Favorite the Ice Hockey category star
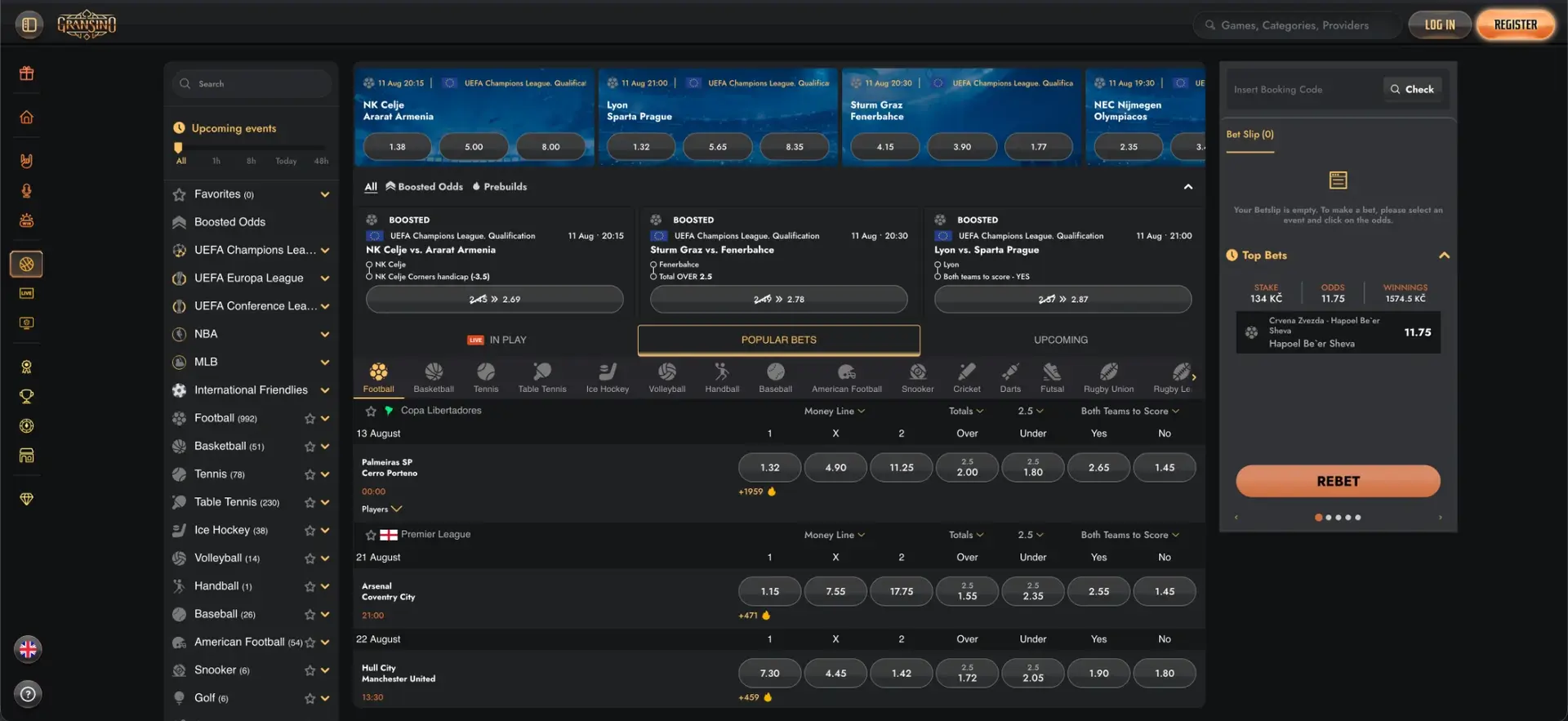 tap(310, 531)
